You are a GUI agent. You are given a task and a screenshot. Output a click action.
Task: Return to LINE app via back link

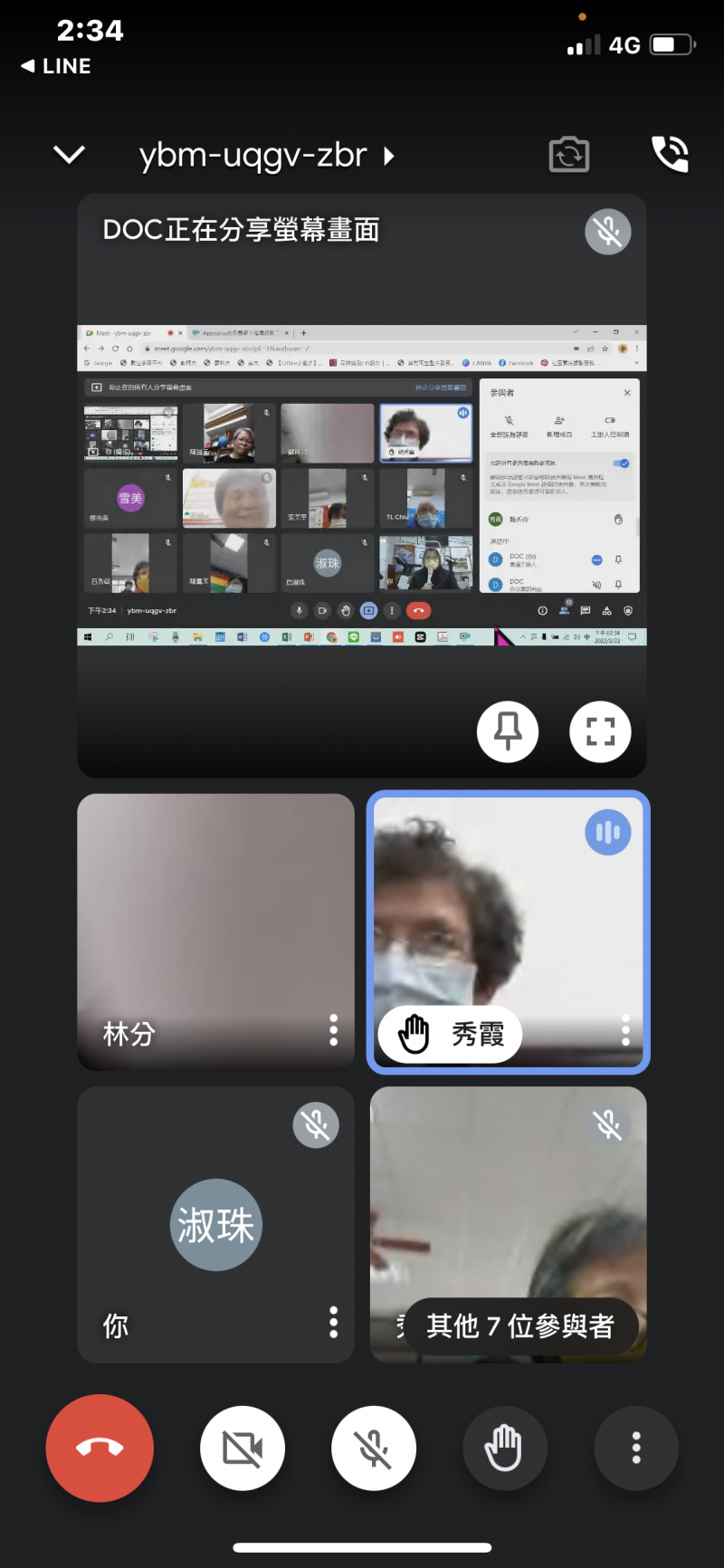pos(56,66)
